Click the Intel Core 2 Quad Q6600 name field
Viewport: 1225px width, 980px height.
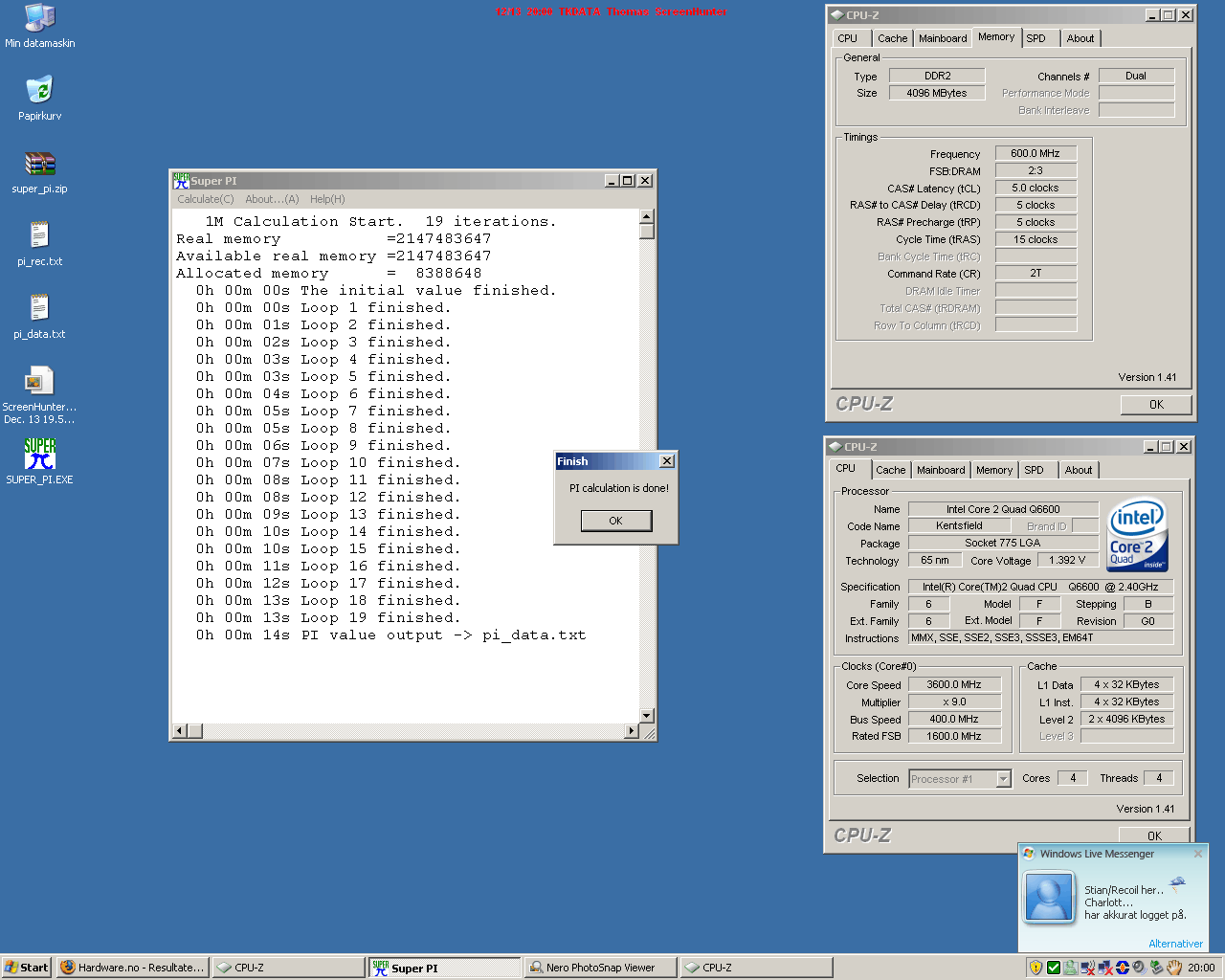(x=1003, y=509)
